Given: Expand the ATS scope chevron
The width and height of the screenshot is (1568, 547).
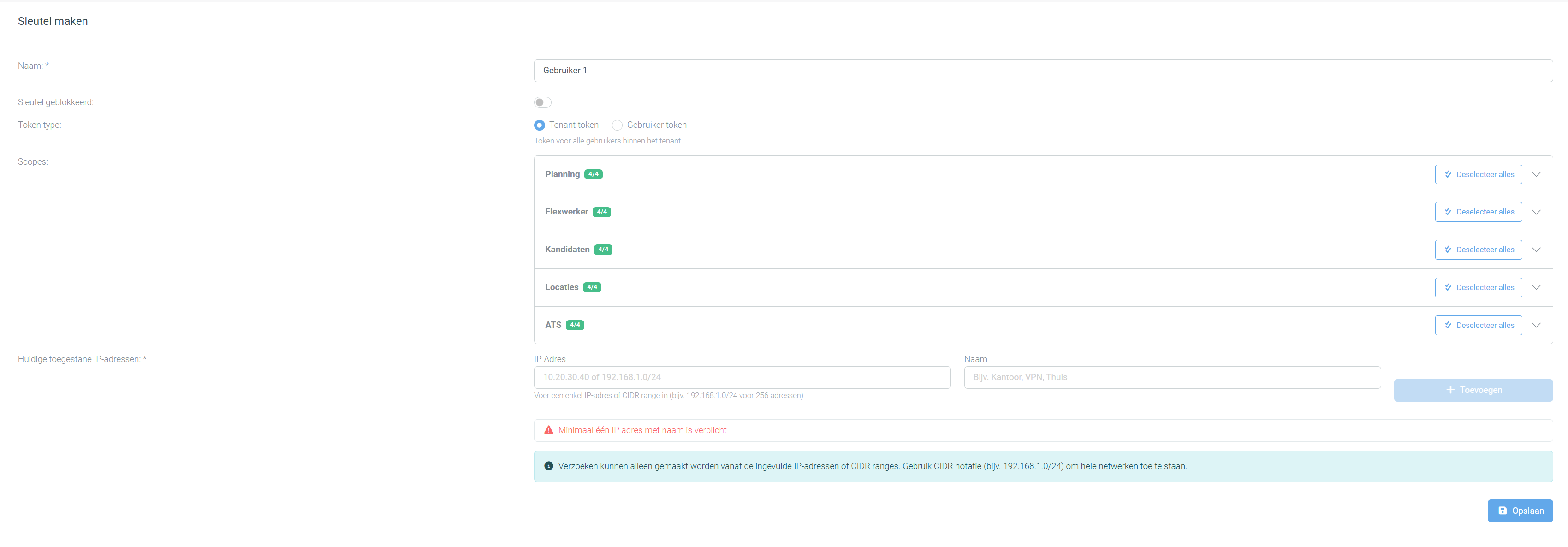Looking at the screenshot, I should [x=1536, y=326].
